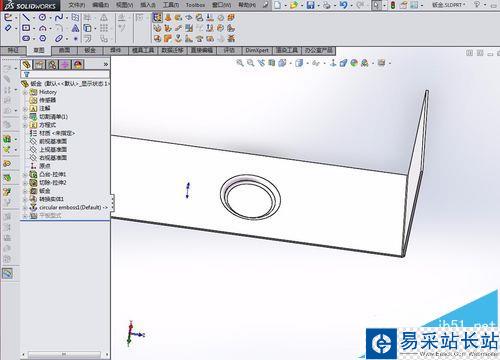This screenshot has height=360, width=500.
Task: Click the Edit Appearance color ball icon
Action: (354, 62)
